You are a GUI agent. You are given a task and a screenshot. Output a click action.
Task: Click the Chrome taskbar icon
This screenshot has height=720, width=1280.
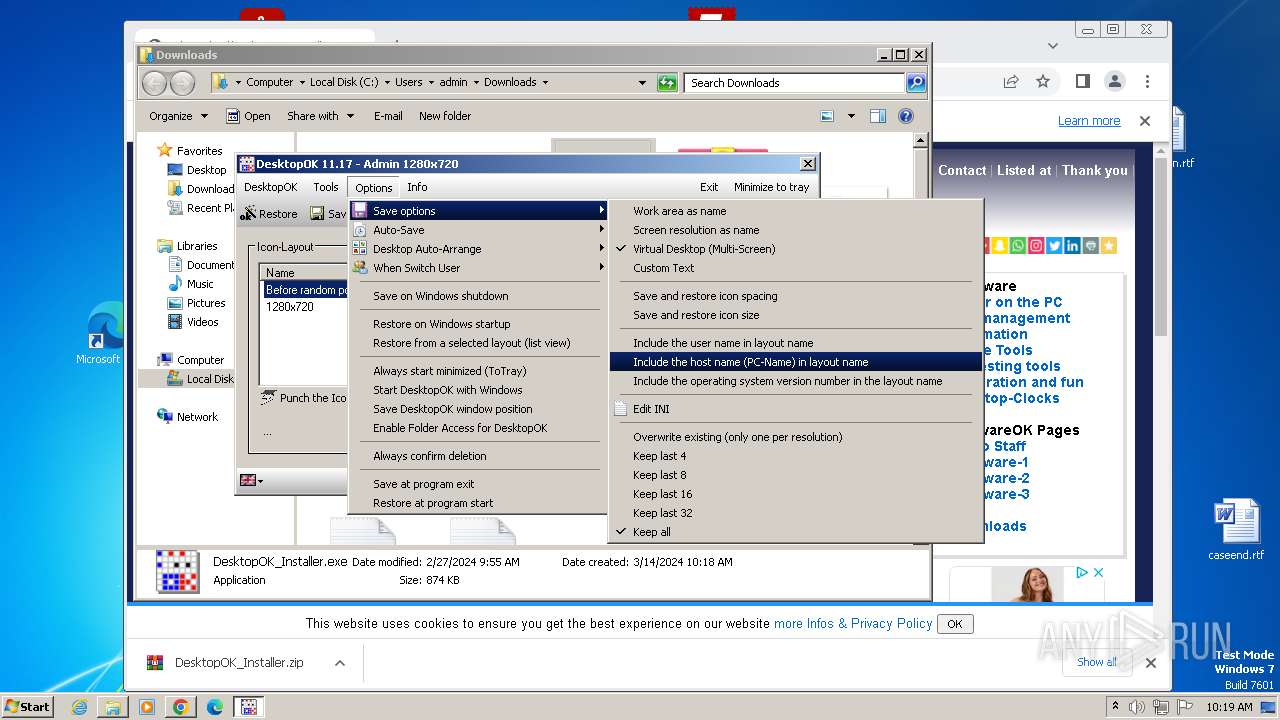click(x=180, y=707)
